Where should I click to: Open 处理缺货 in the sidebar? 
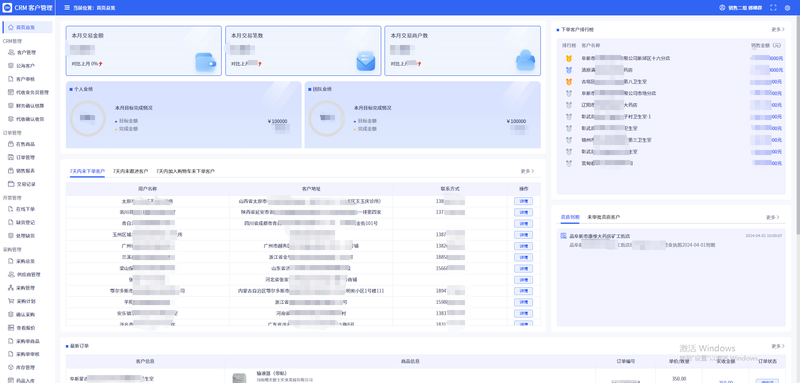(26, 236)
